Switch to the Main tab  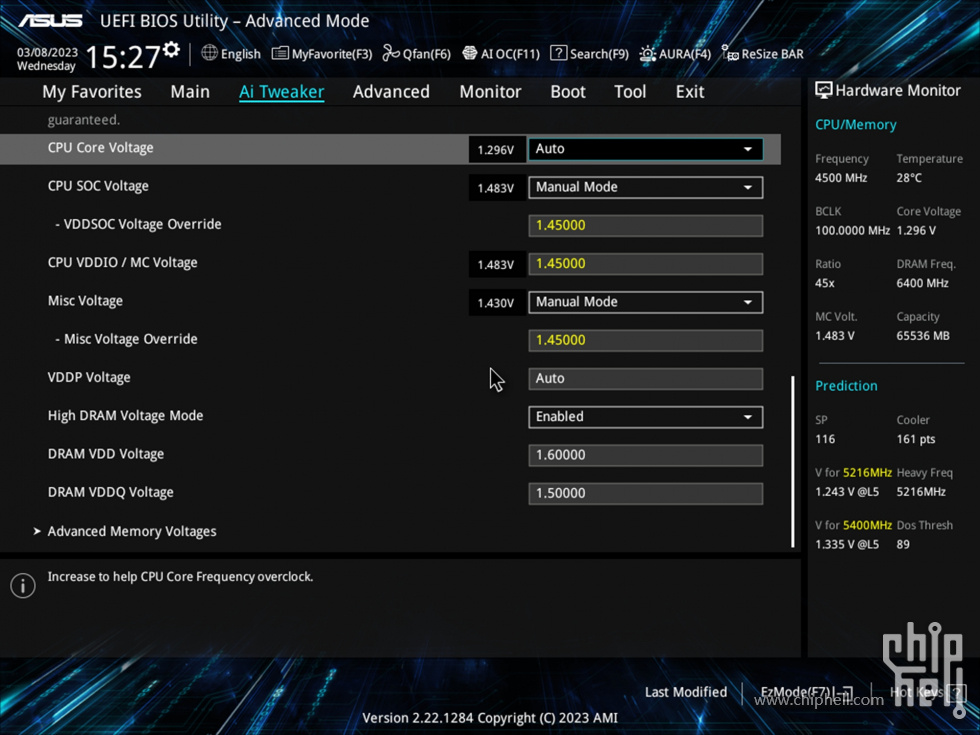(x=190, y=92)
